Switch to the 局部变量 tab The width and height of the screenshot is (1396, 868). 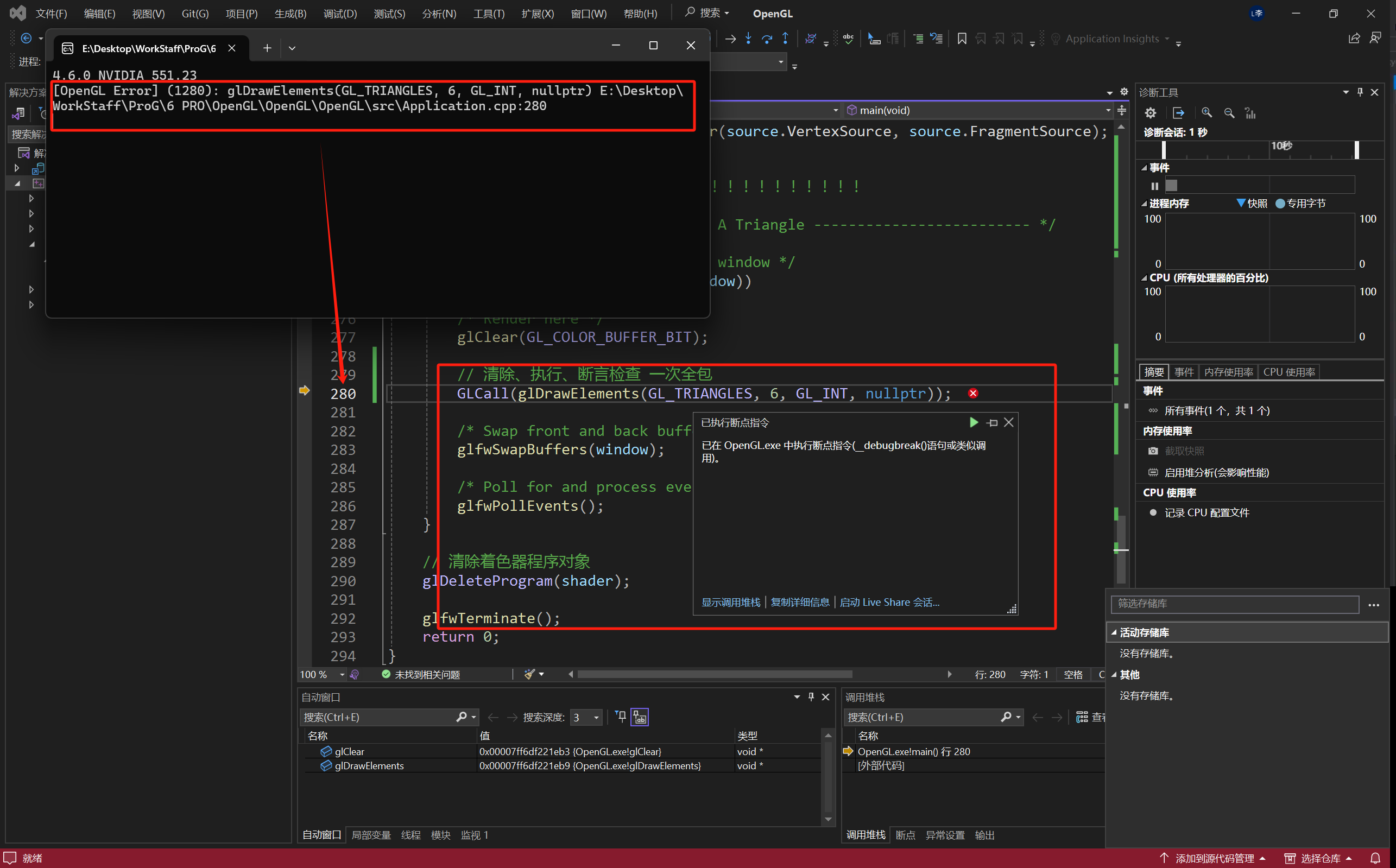(x=370, y=835)
